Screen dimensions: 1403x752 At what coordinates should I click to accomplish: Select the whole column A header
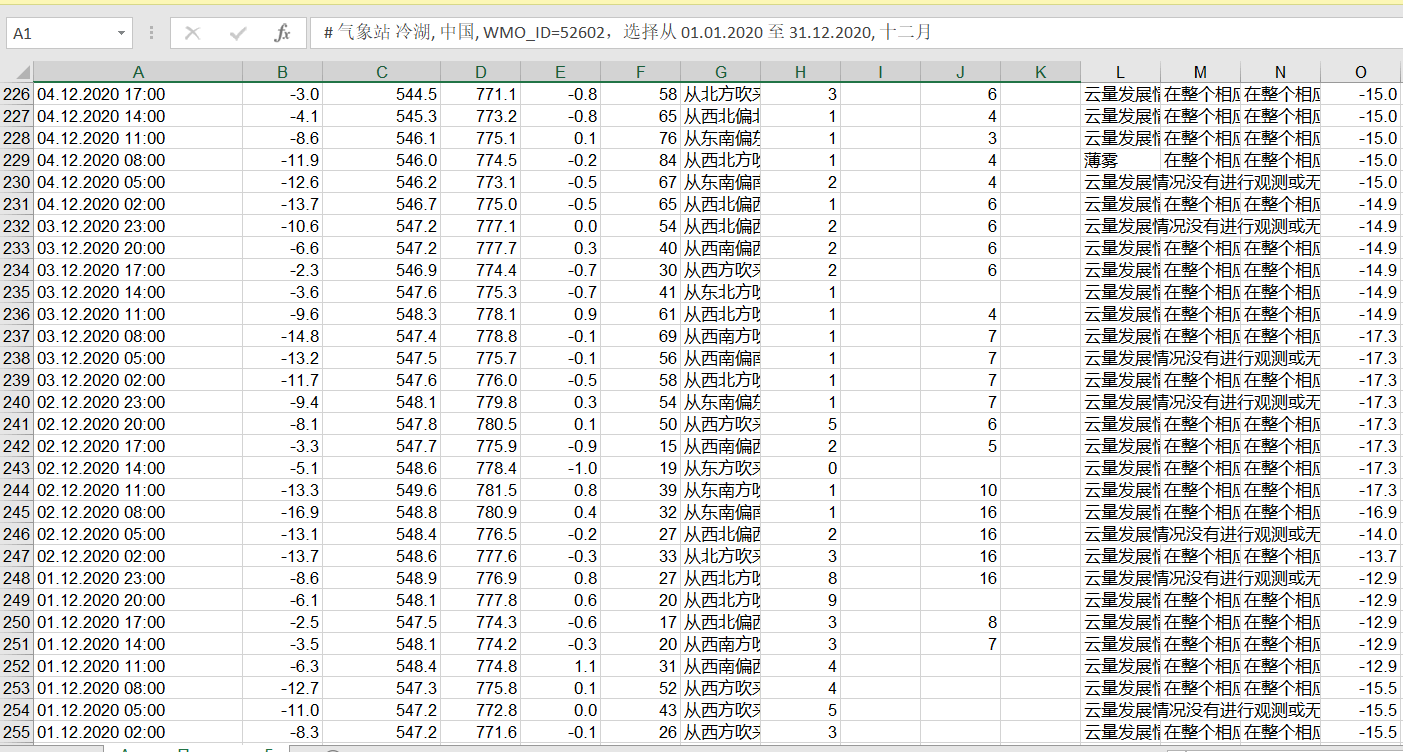(x=138, y=72)
